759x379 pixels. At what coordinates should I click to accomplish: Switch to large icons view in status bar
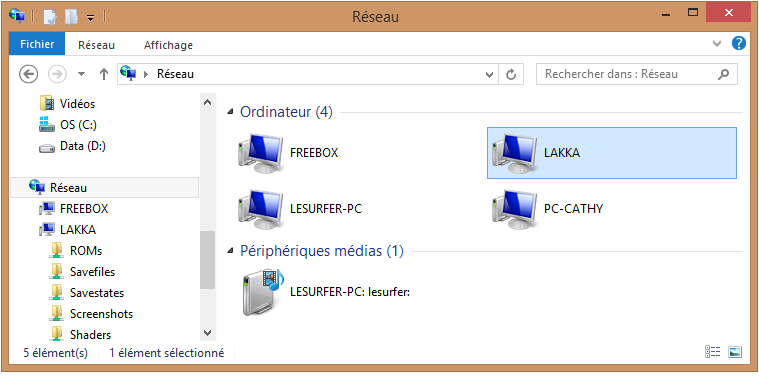tap(735, 352)
